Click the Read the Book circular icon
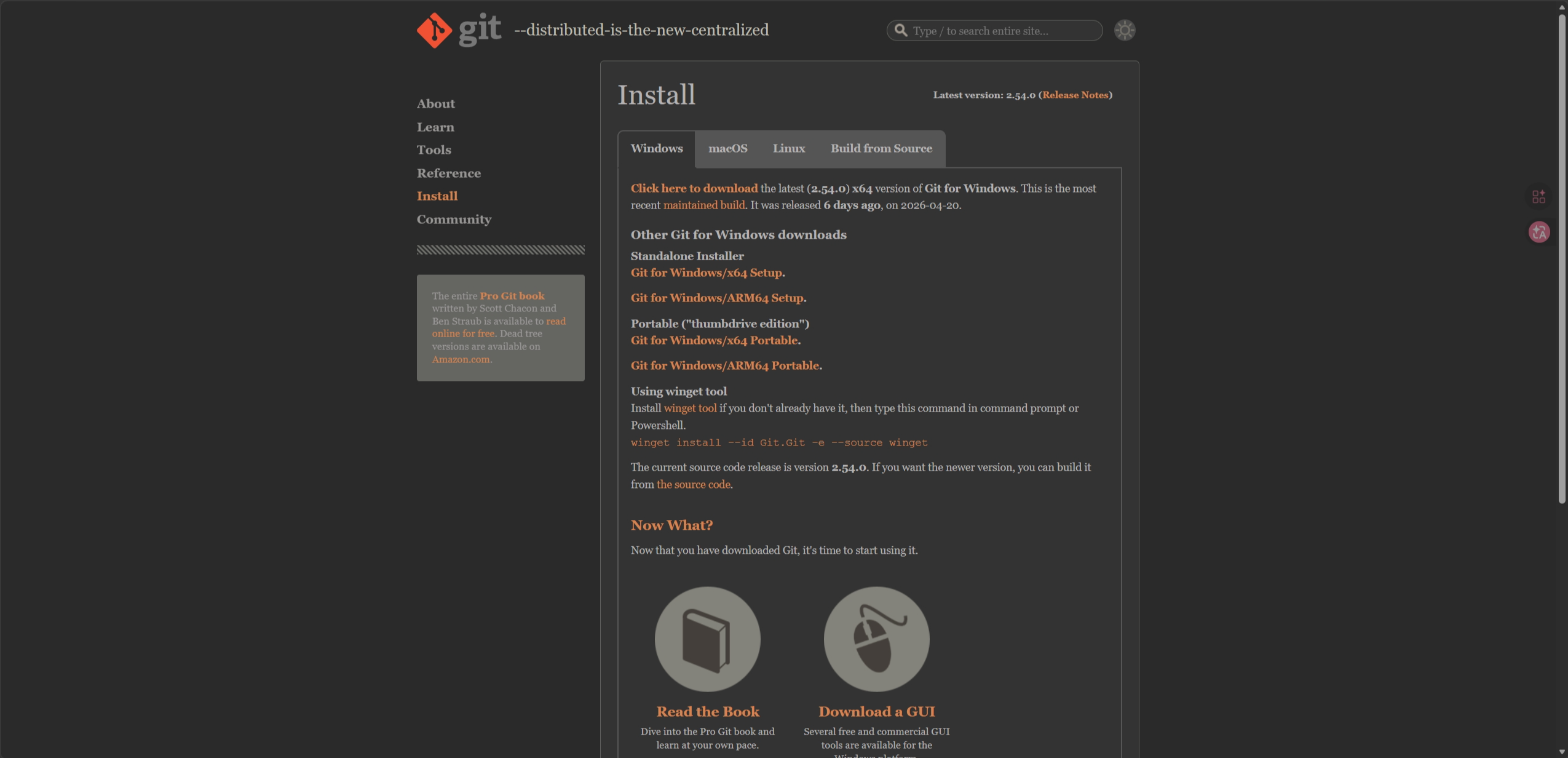The image size is (1568, 758). point(707,639)
